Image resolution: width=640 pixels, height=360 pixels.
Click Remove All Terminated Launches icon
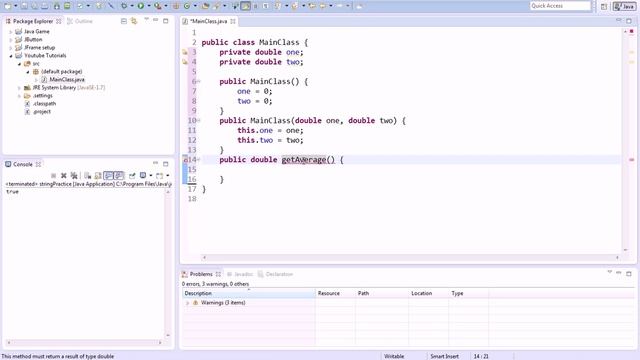74,176
